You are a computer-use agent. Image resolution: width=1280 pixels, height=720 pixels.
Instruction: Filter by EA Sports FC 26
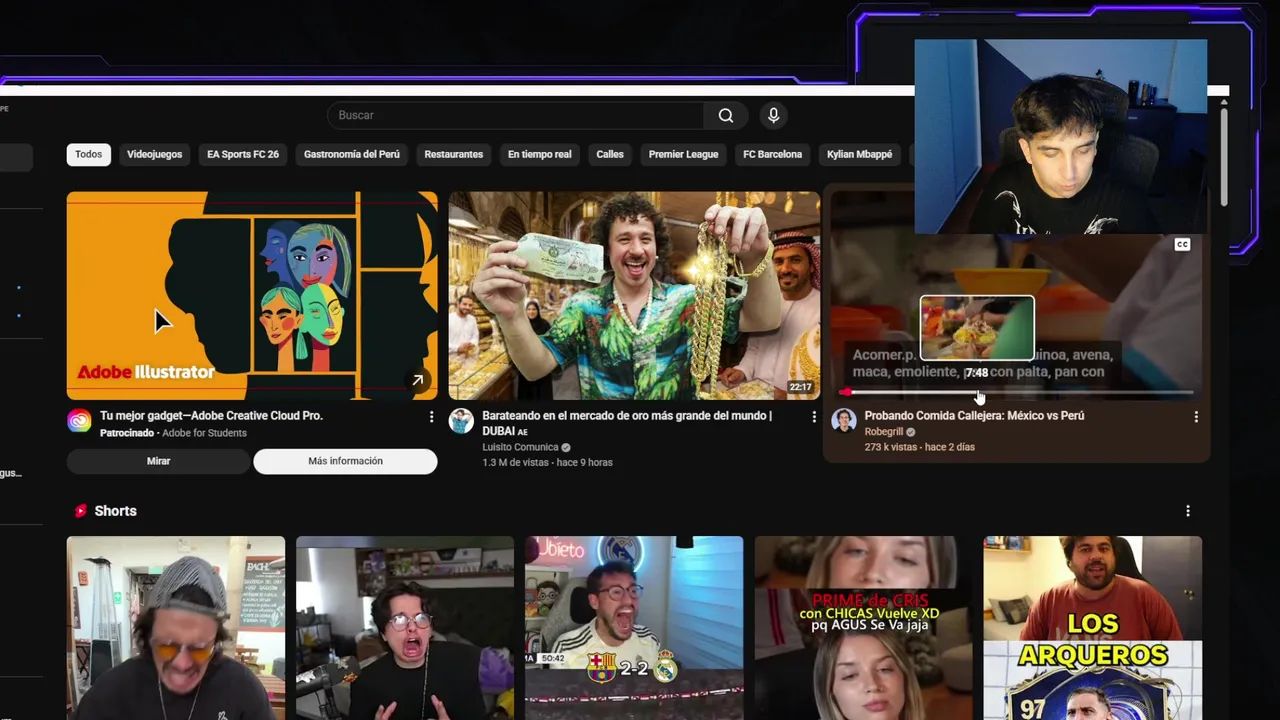point(243,154)
